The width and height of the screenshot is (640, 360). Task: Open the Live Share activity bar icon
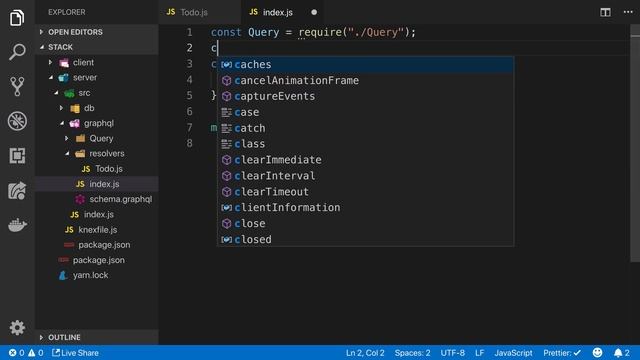pyautogui.click(x=17, y=191)
